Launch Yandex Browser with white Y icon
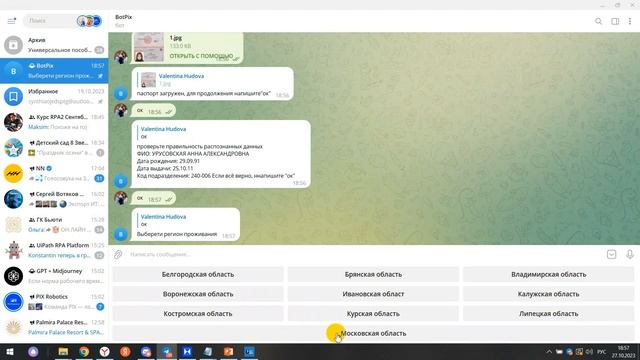Image resolution: width=640 pixels, height=360 pixels. pyautogui.click(x=104, y=351)
